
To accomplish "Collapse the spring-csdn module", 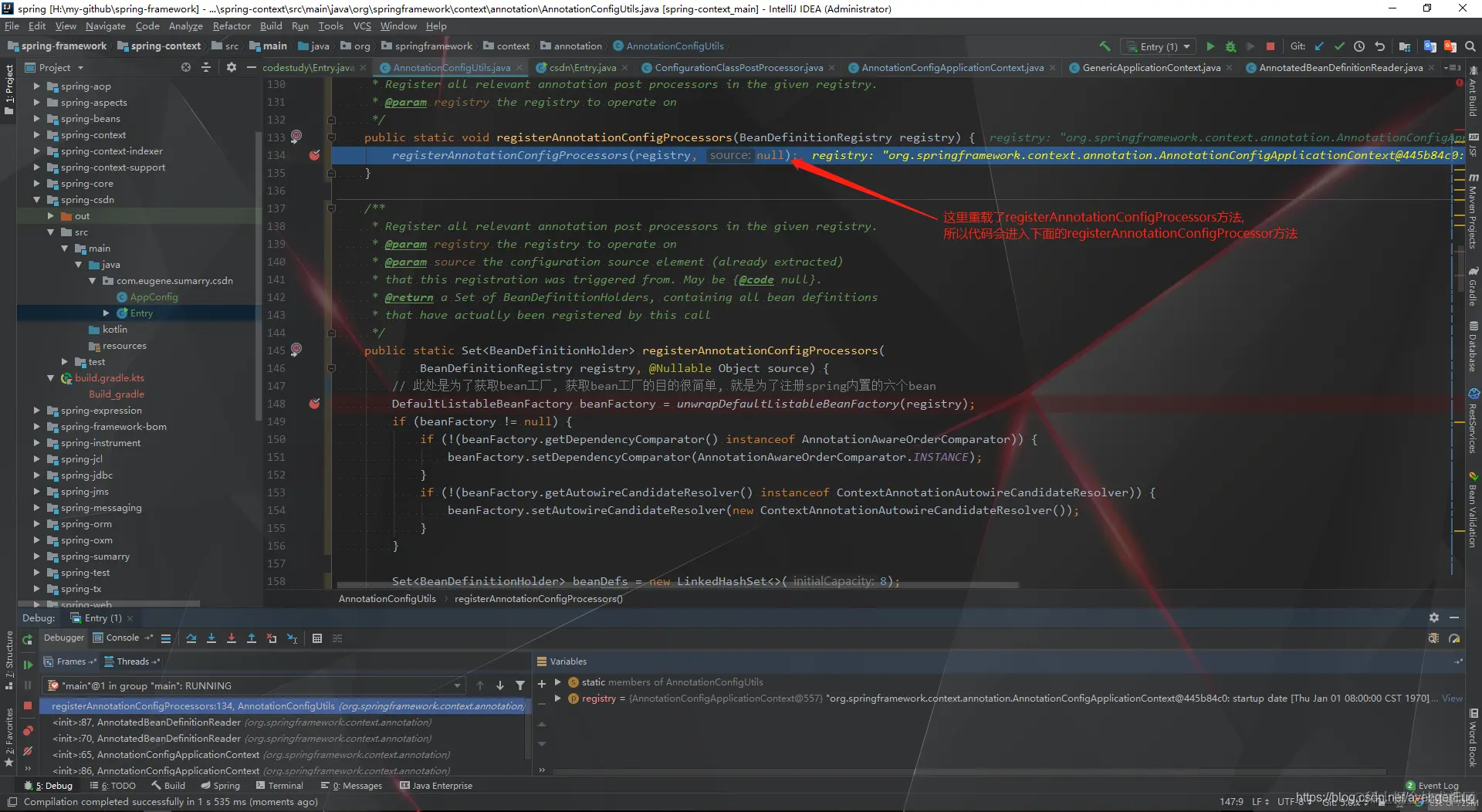I will [36, 200].
